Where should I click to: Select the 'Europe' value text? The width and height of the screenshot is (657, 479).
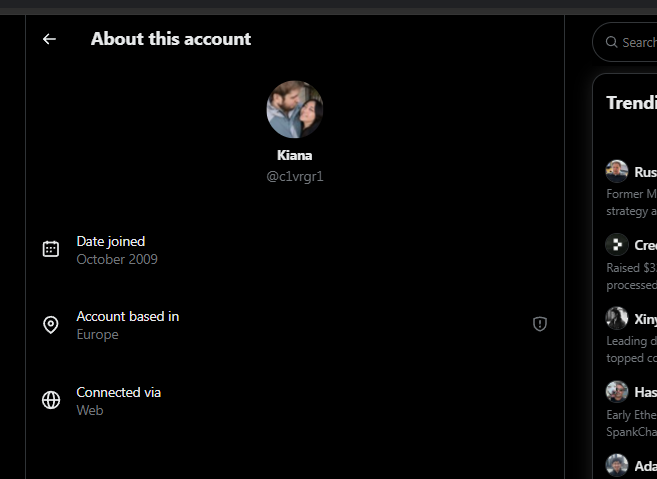pos(97,334)
